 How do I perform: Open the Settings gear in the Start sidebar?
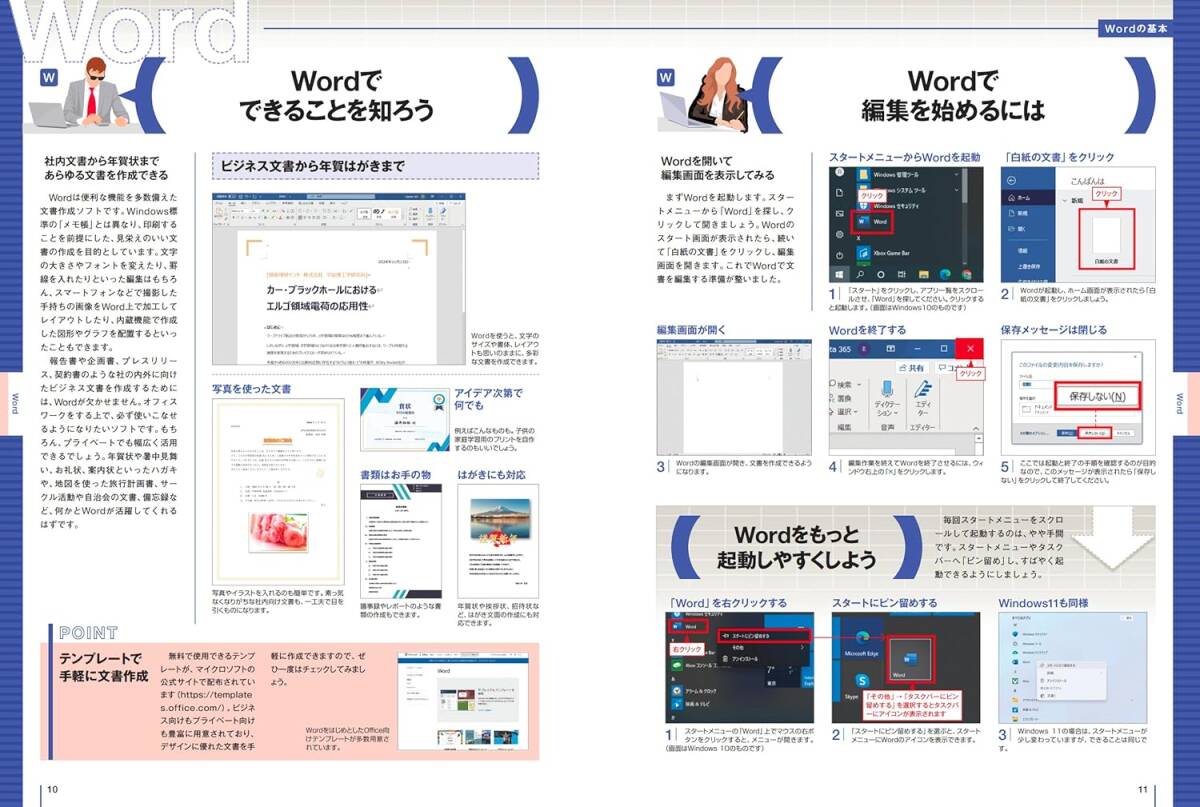coord(839,234)
